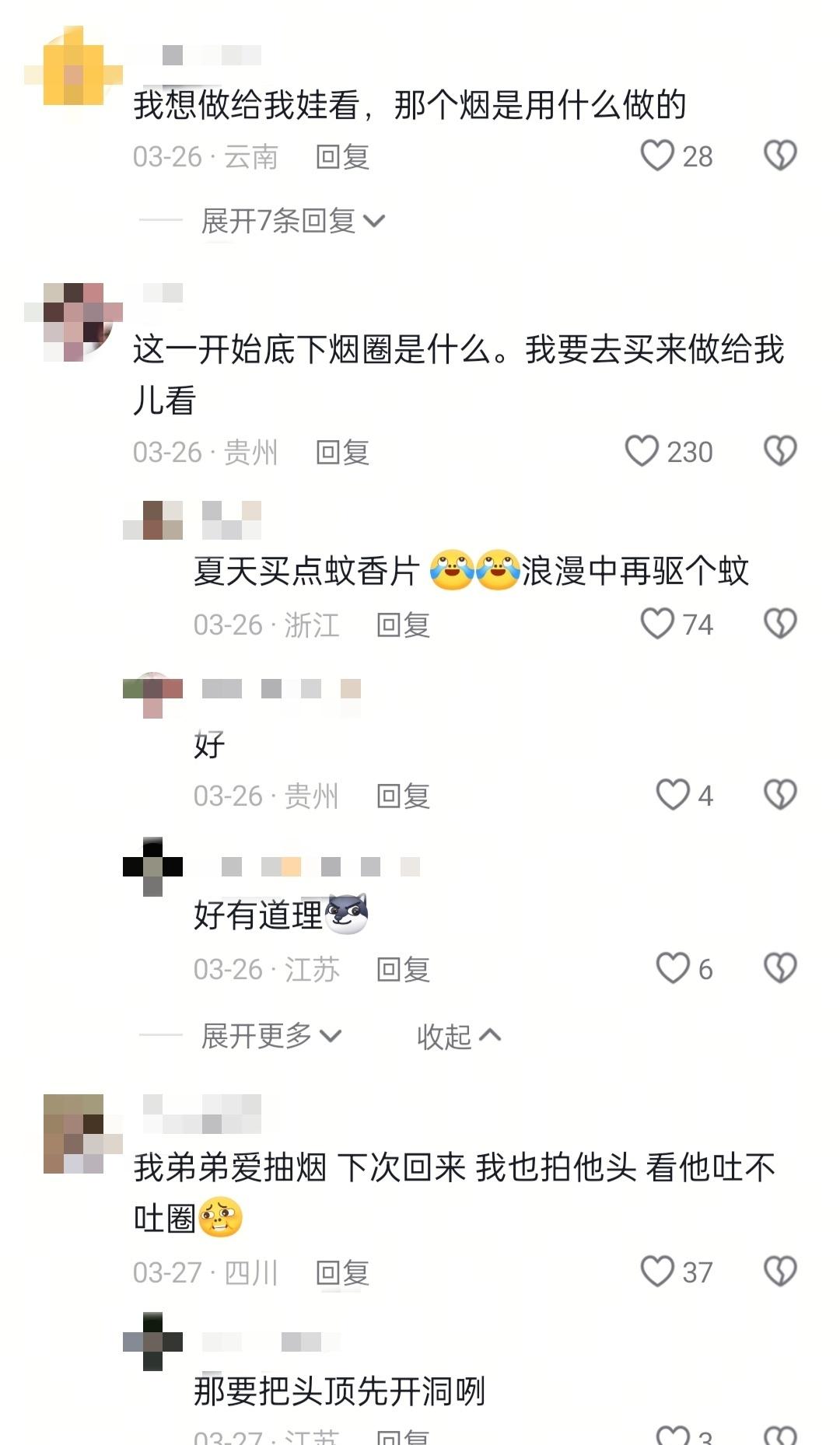Like the '好' reply with 4 likes
840x1445 pixels.
673,795
